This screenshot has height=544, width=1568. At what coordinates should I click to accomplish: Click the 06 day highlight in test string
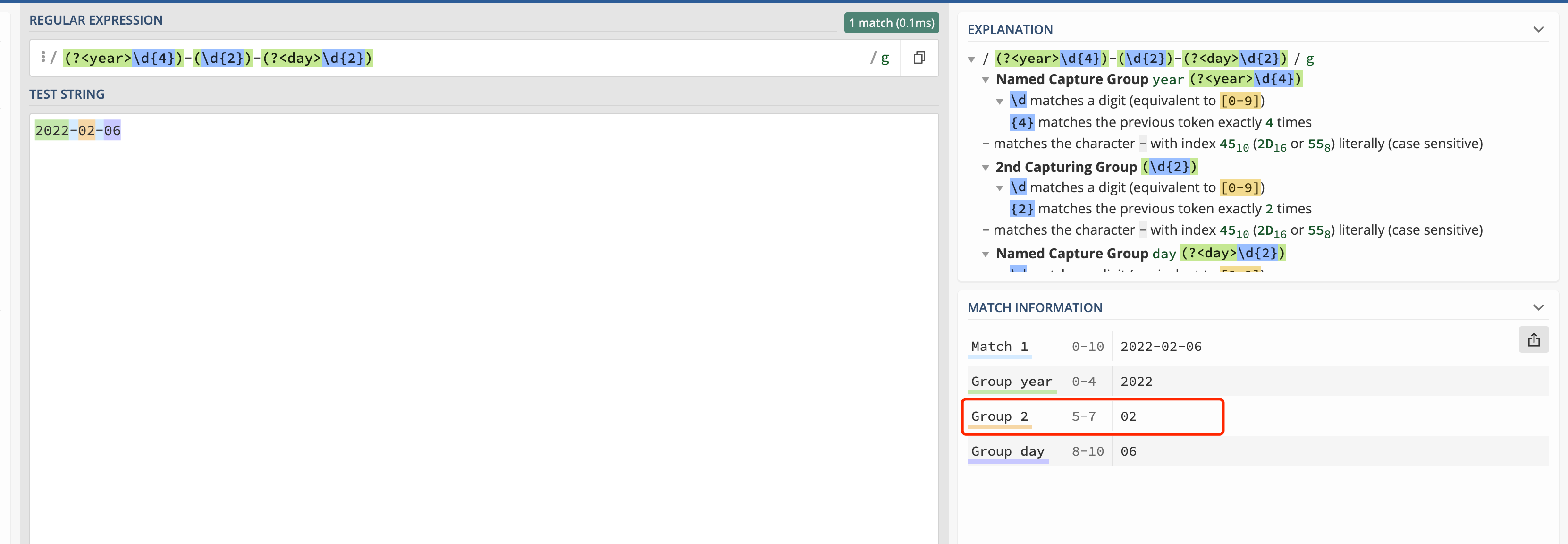(x=112, y=130)
